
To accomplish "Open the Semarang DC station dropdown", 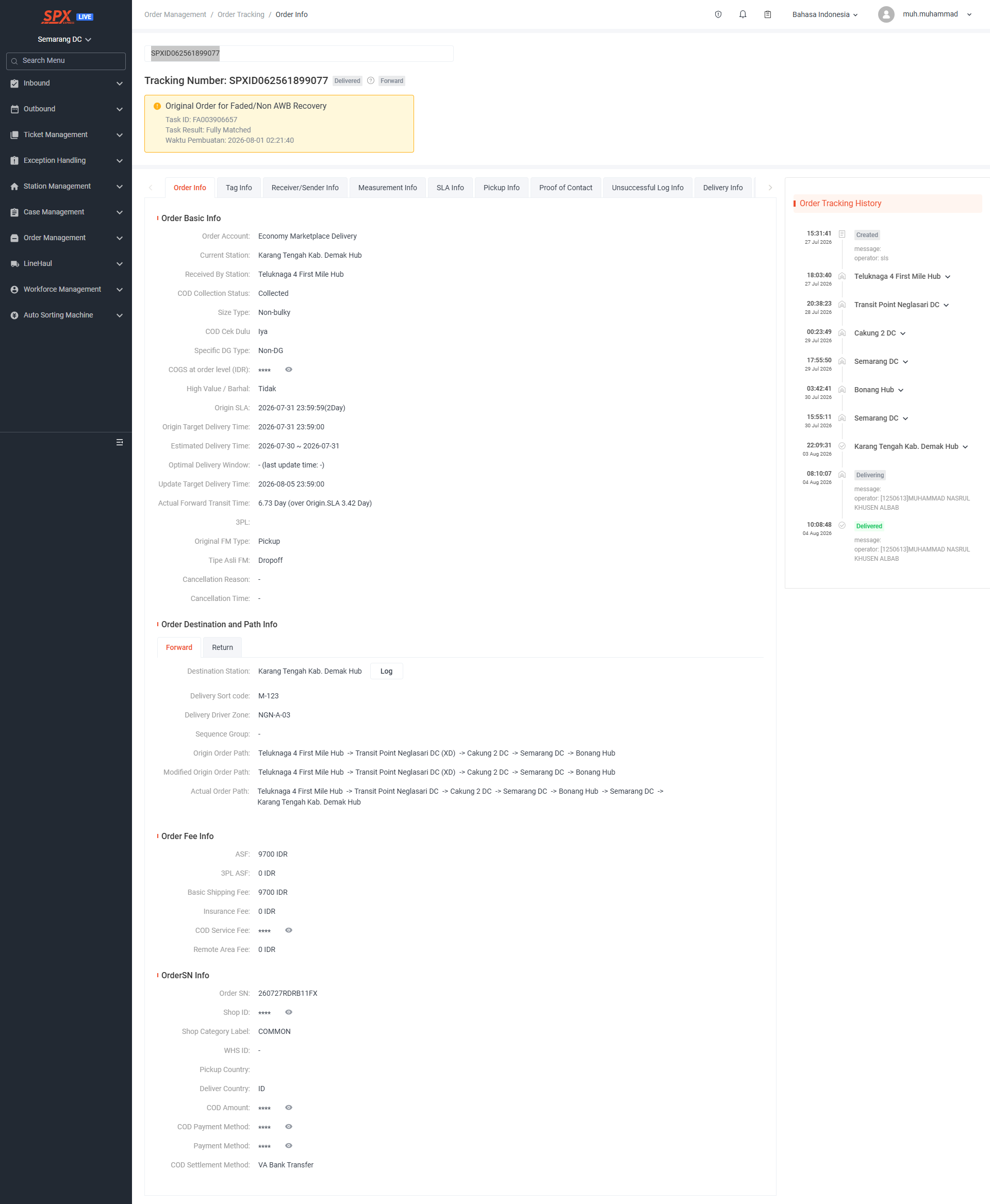I will pyautogui.click(x=64, y=39).
